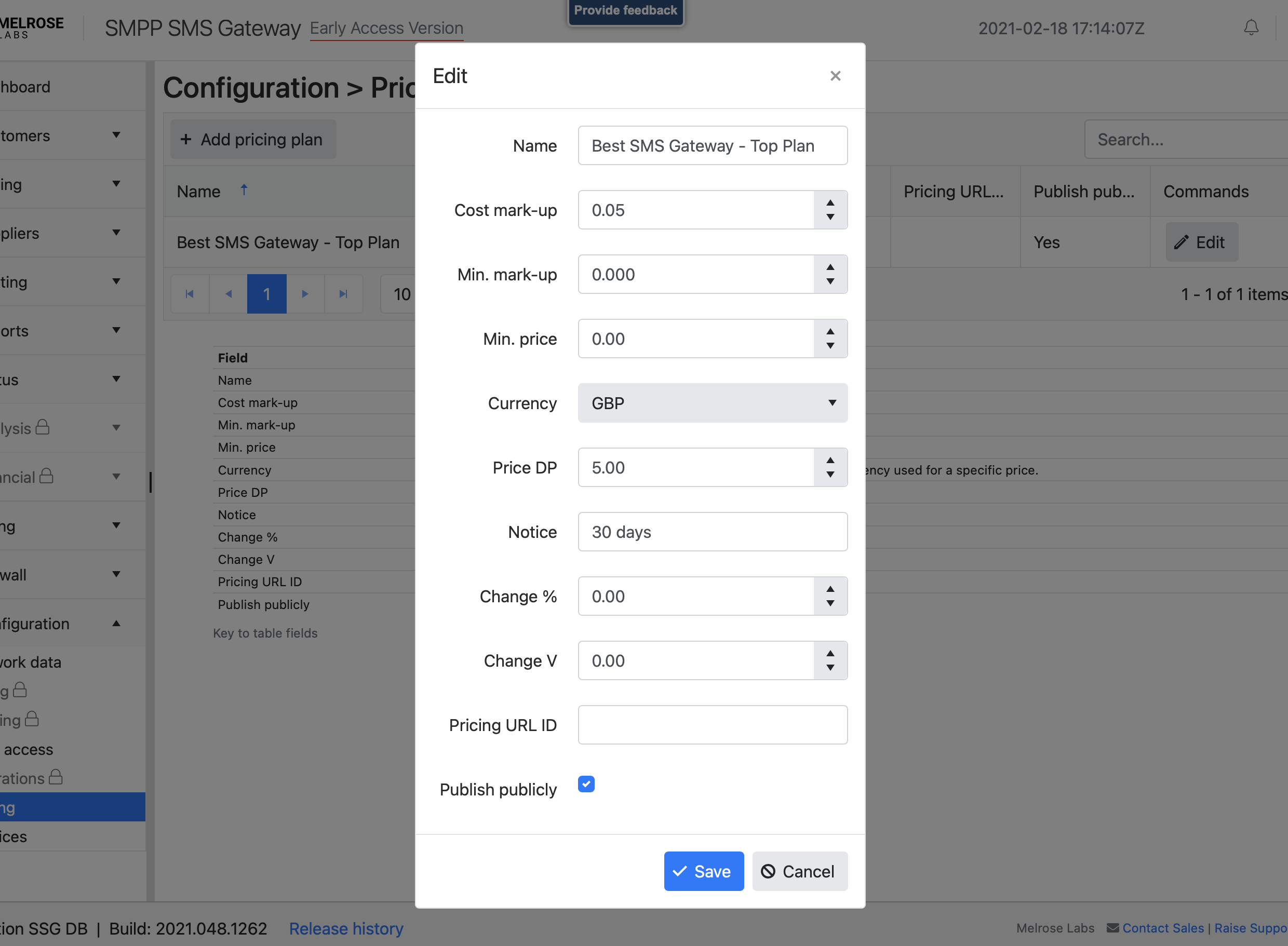This screenshot has width=1288, height=946.
Task: Increase Min. price using up arrow
Action: pyautogui.click(x=830, y=332)
